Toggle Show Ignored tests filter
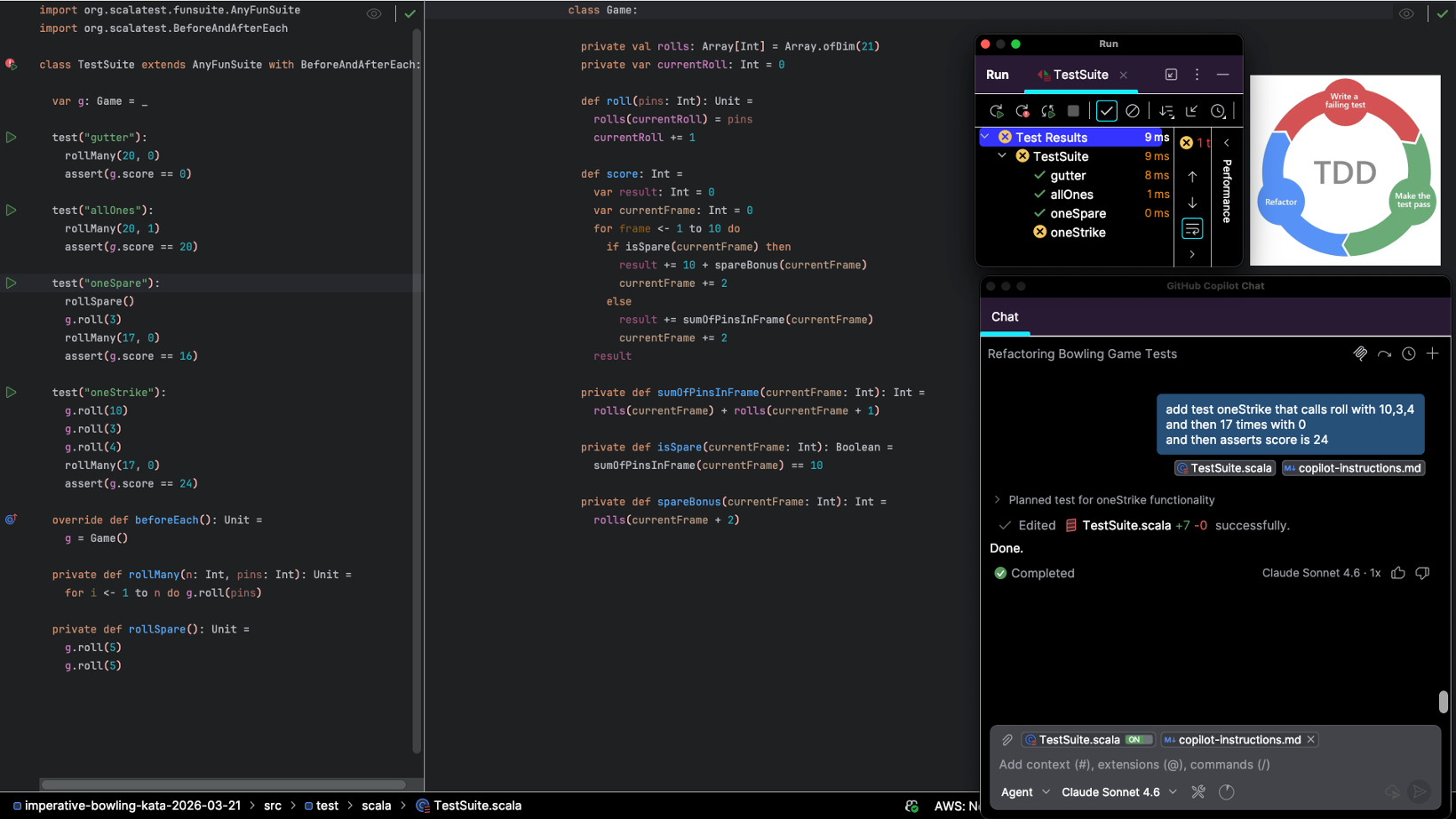Viewport: 1456px width, 819px height. (1132, 111)
